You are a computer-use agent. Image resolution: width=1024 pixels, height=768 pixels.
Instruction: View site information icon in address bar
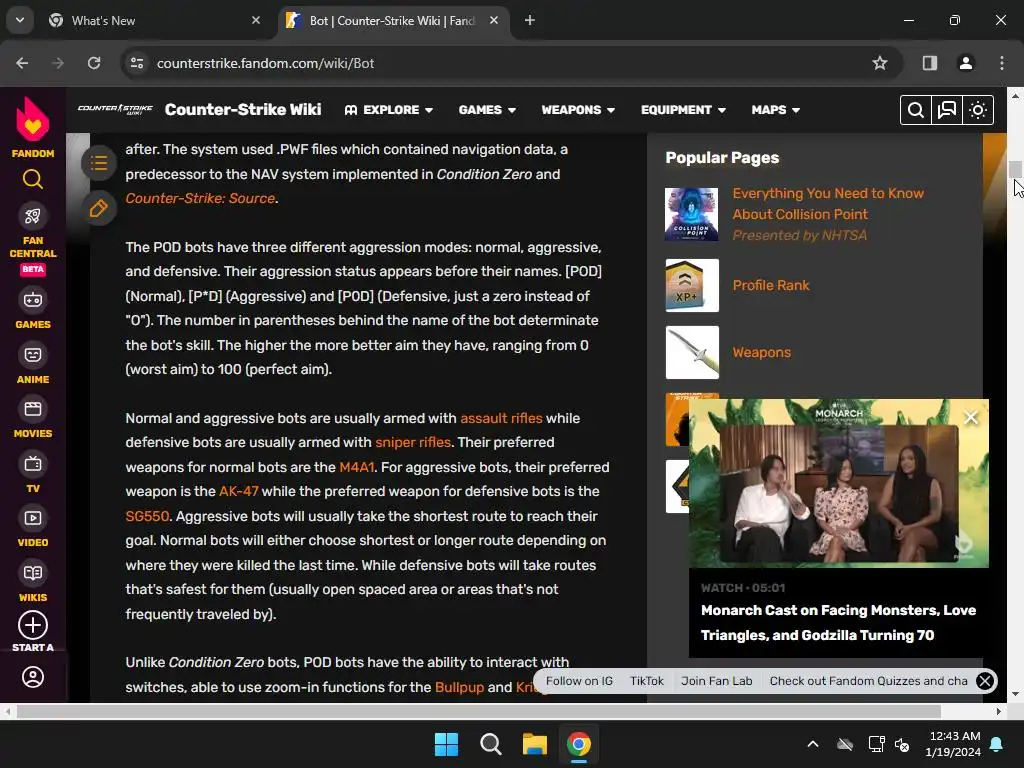click(x=137, y=63)
